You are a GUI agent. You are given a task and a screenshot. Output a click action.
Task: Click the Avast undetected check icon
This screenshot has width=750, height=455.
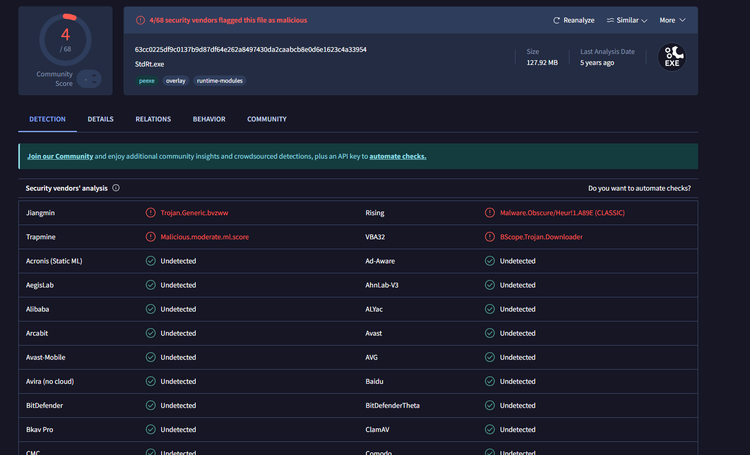pyautogui.click(x=490, y=333)
